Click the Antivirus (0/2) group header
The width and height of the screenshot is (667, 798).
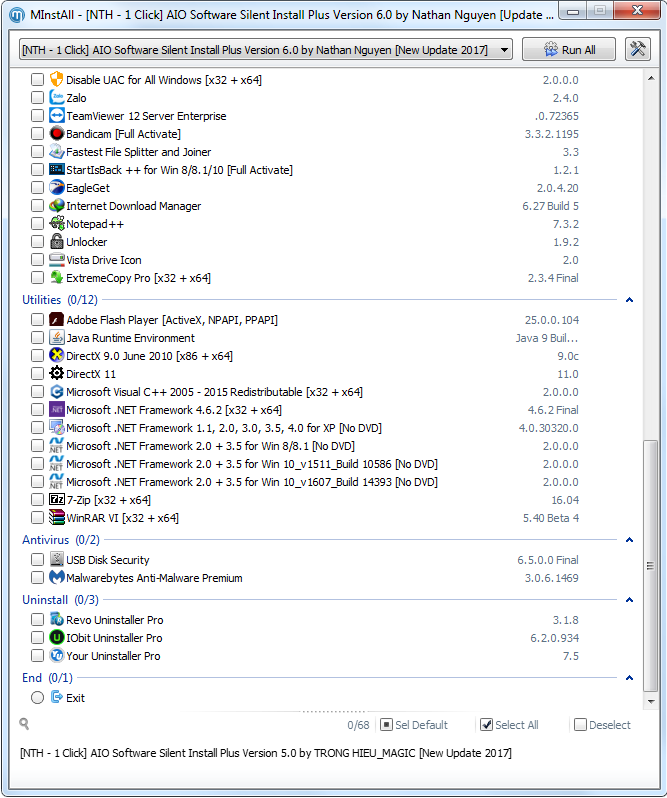61,539
